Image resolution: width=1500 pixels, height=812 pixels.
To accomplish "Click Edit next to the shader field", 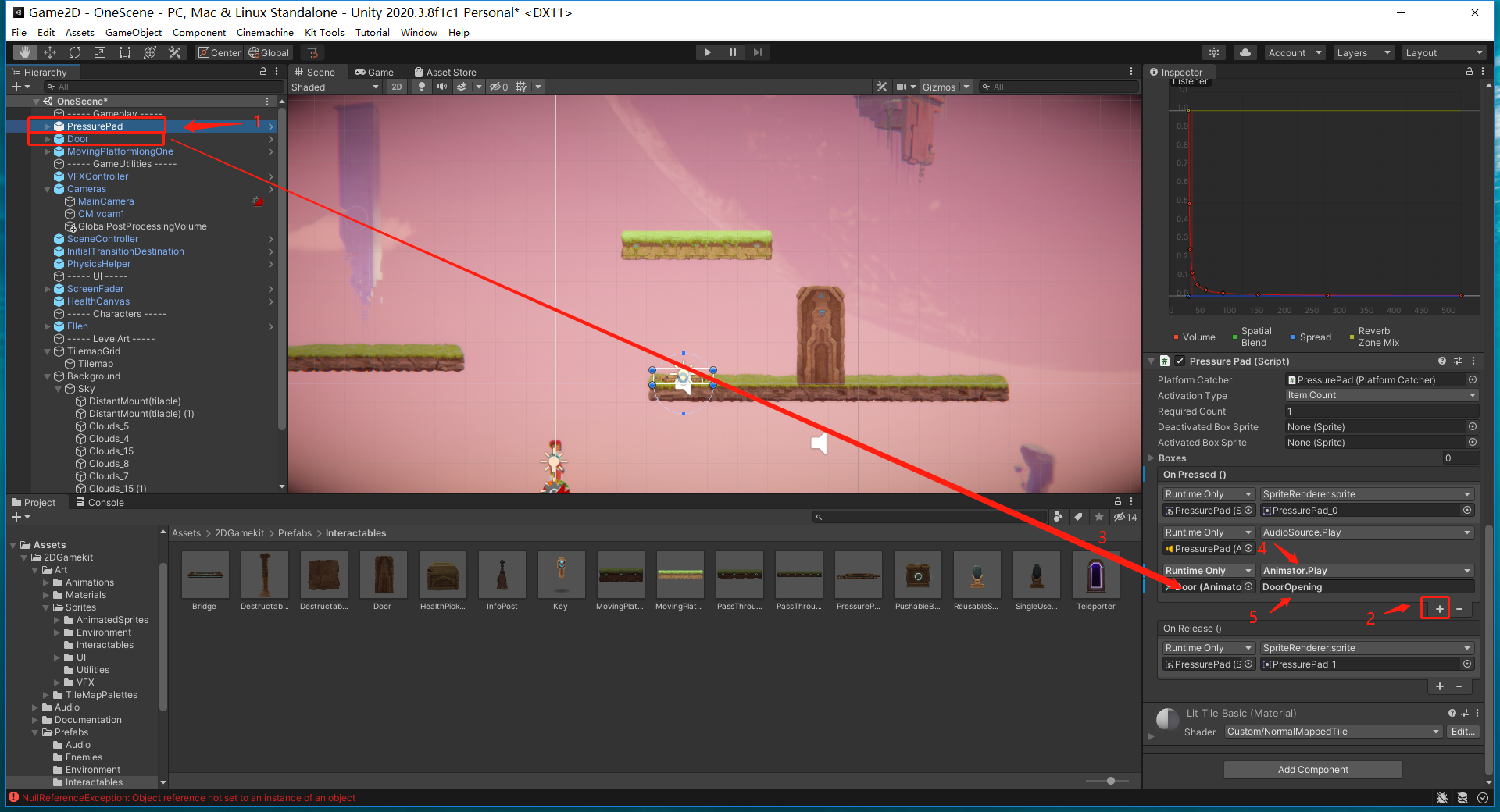I will 1462,732.
